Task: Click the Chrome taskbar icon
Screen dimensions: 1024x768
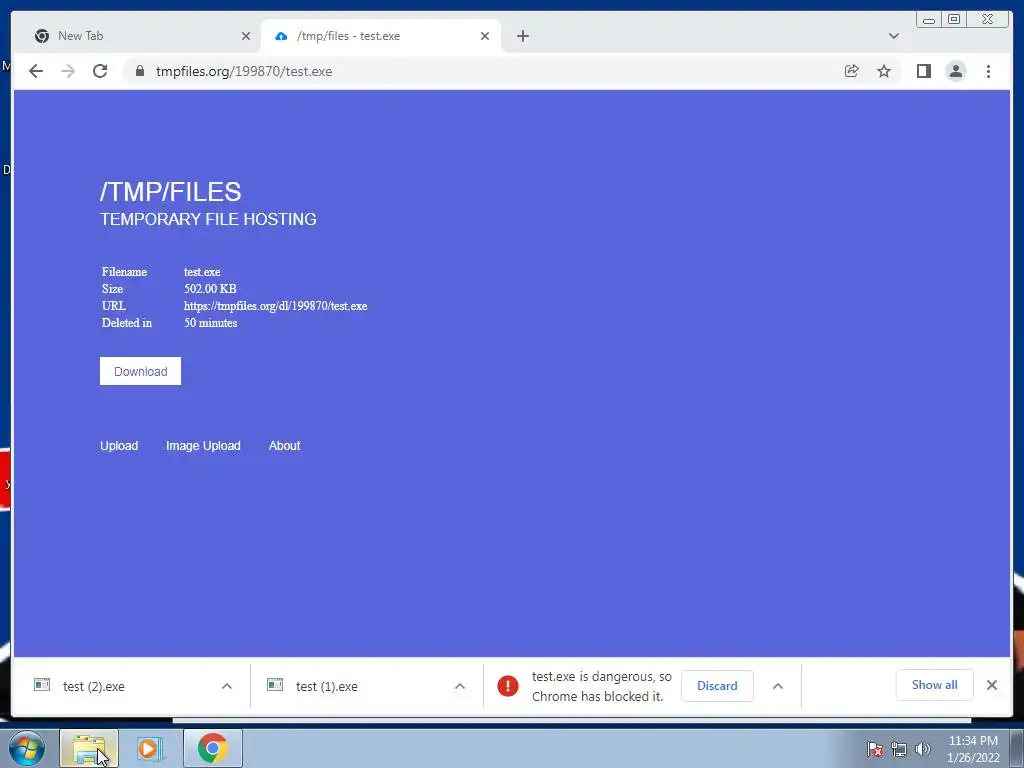Action: point(212,748)
